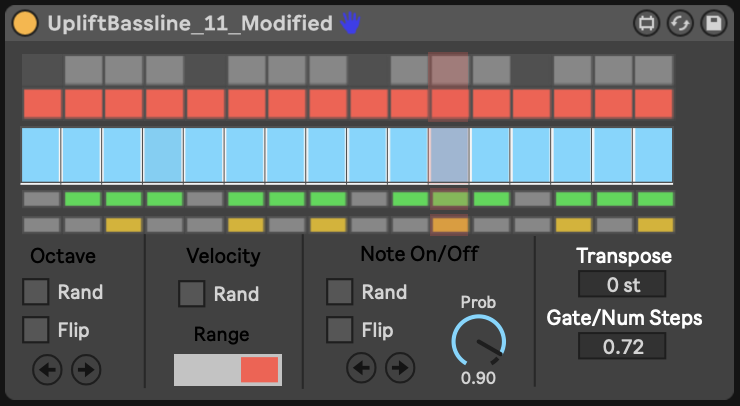Toggle the Note On/Off Rand checkbox
740x406 pixels.
pyautogui.click(x=341, y=292)
